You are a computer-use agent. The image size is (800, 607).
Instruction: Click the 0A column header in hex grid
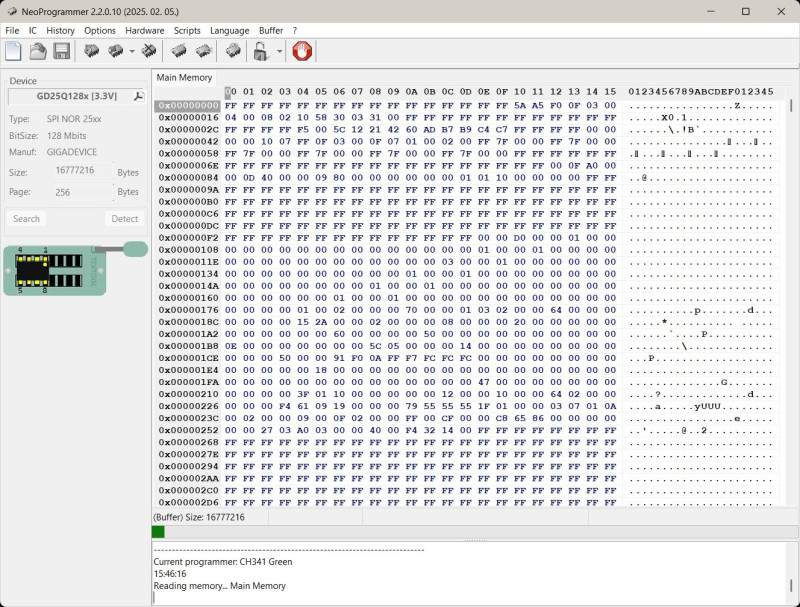[x=411, y=92]
